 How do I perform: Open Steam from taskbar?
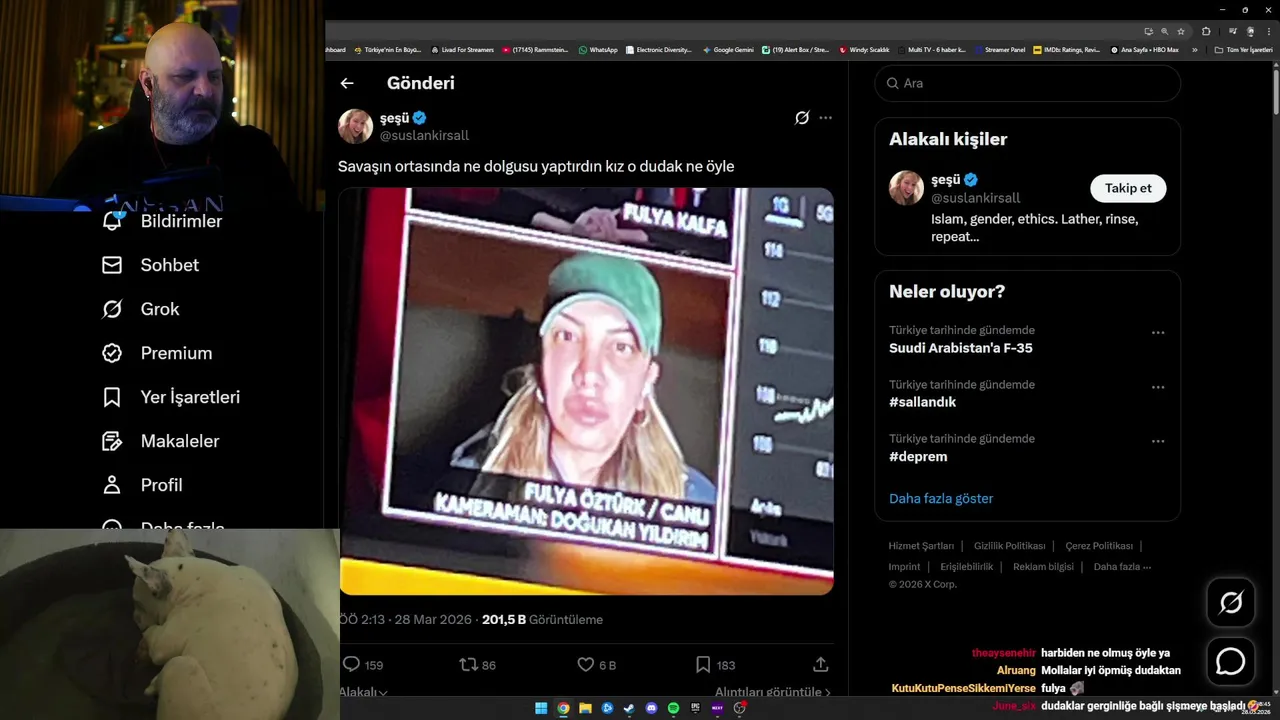(x=629, y=708)
